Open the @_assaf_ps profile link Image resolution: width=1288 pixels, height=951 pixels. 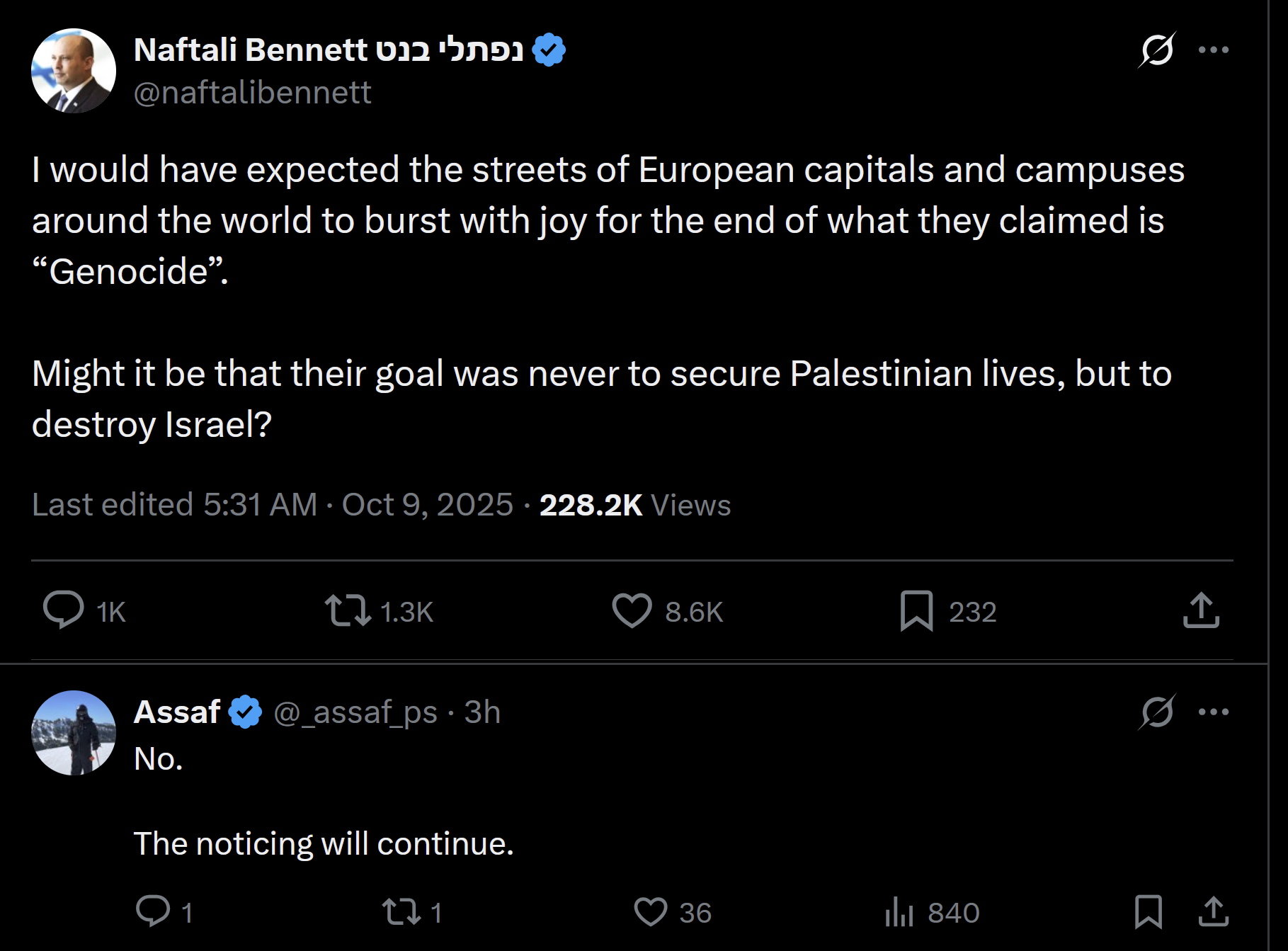pyautogui.click(x=355, y=712)
